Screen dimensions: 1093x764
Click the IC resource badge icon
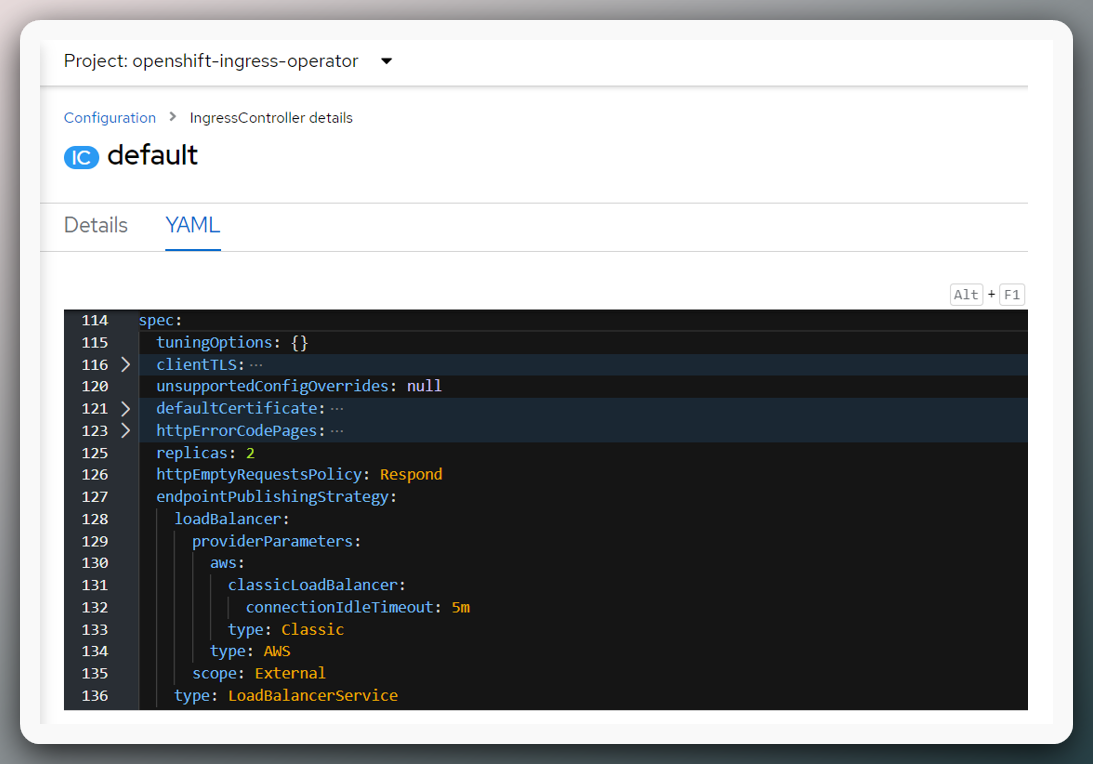[x=82, y=158]
